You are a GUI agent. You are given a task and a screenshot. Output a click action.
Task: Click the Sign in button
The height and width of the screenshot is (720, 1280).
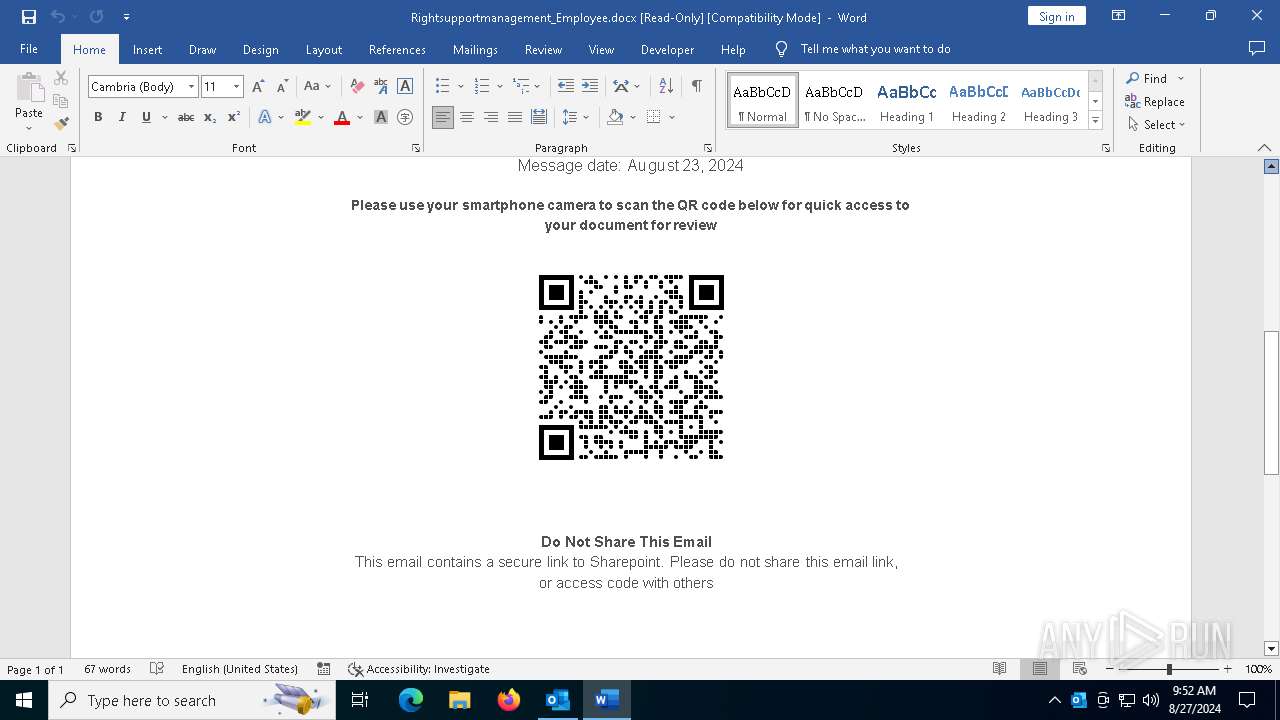point(1056,16)
